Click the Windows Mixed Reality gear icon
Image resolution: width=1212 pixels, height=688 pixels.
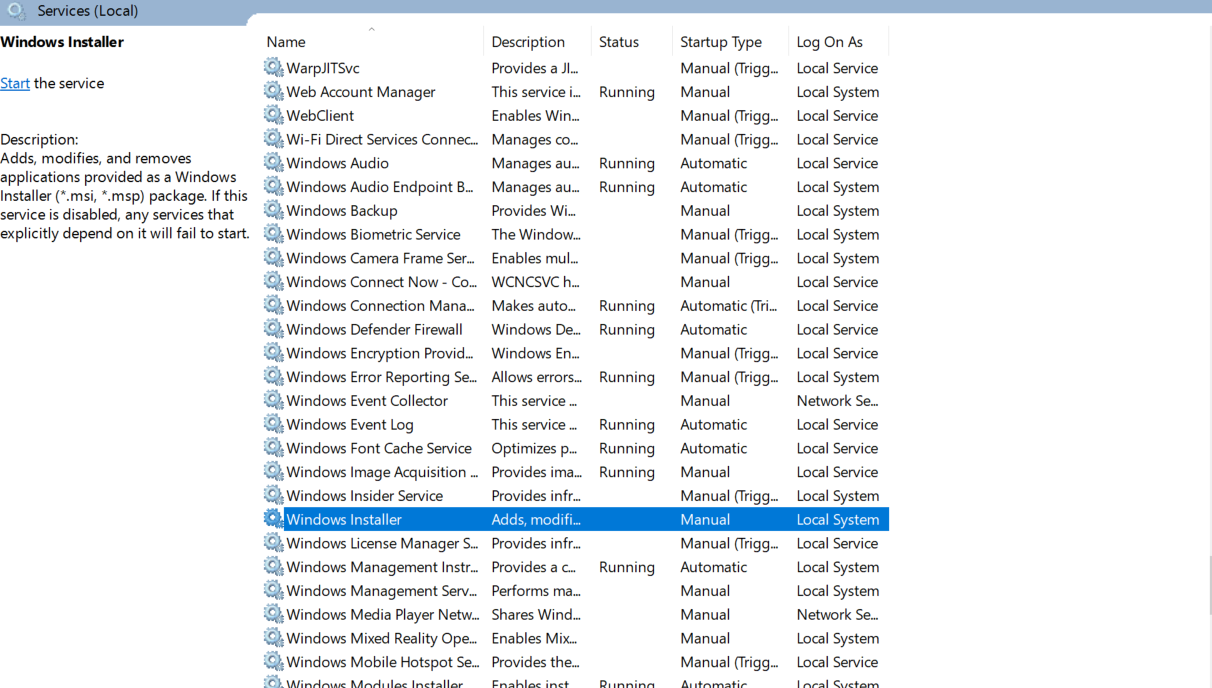pos(273,638)
